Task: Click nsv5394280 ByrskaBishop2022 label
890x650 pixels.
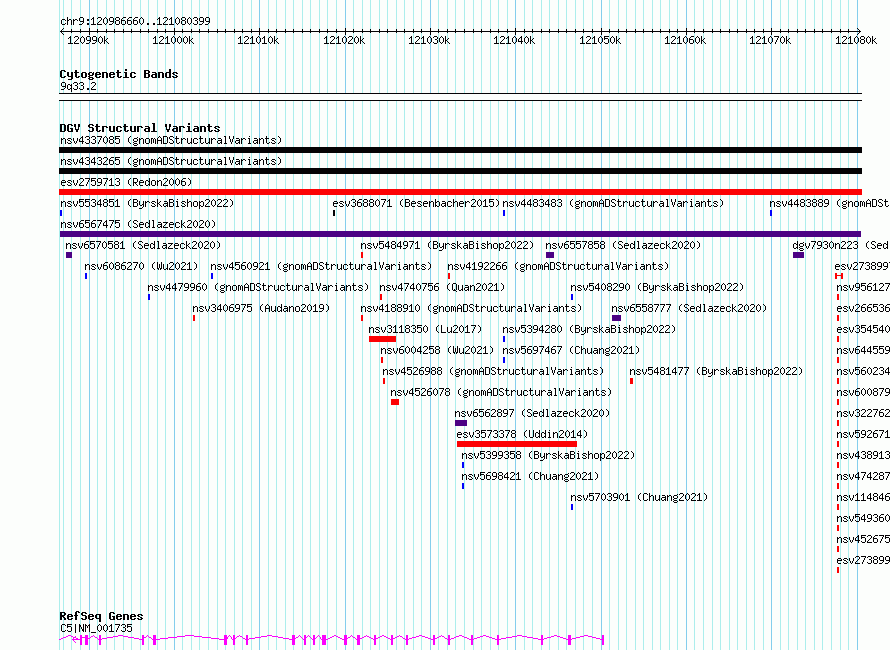Action: coord(589,329)
